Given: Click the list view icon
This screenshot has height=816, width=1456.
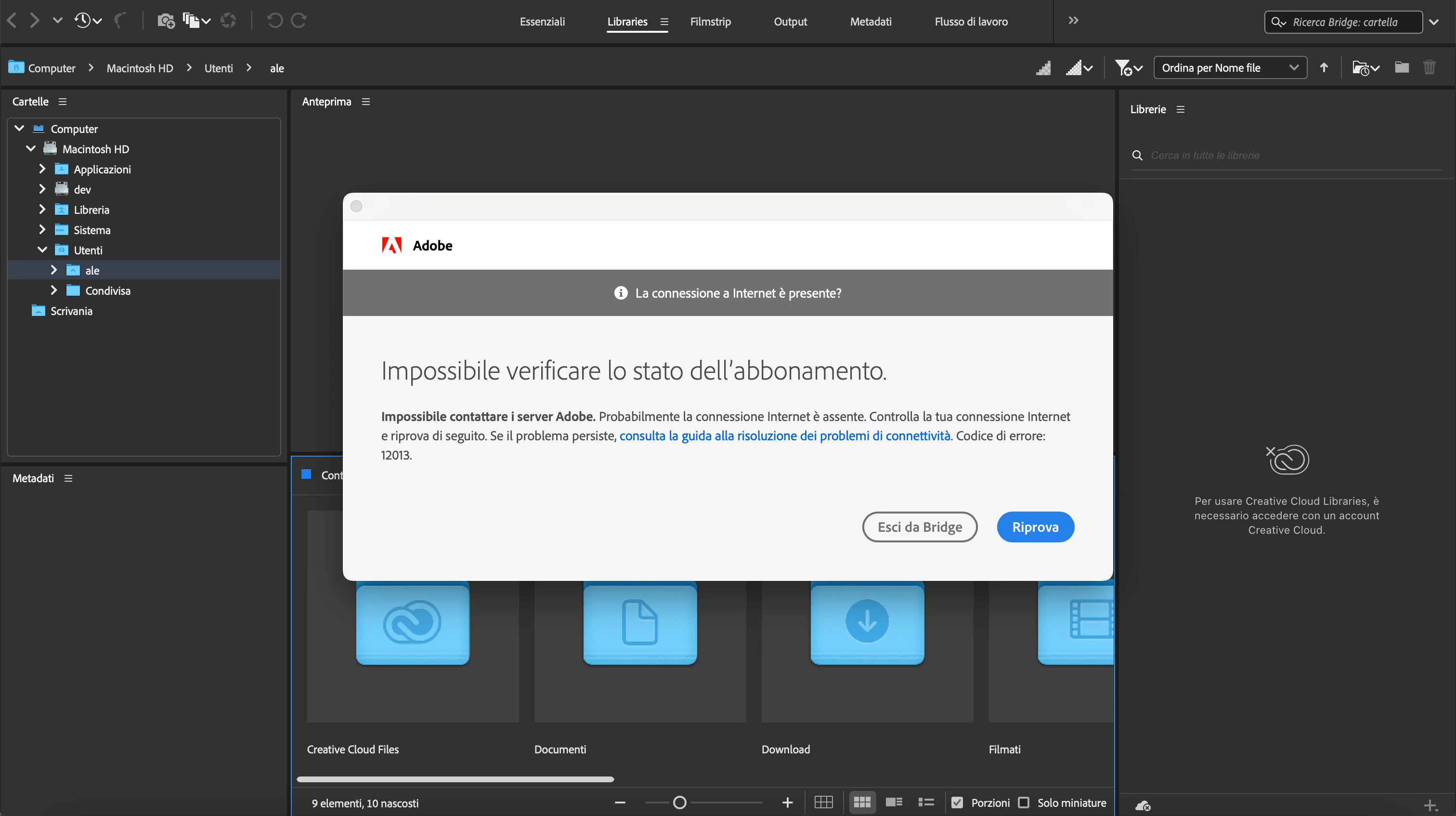Looking at the screenshot, I should (926, 802).
